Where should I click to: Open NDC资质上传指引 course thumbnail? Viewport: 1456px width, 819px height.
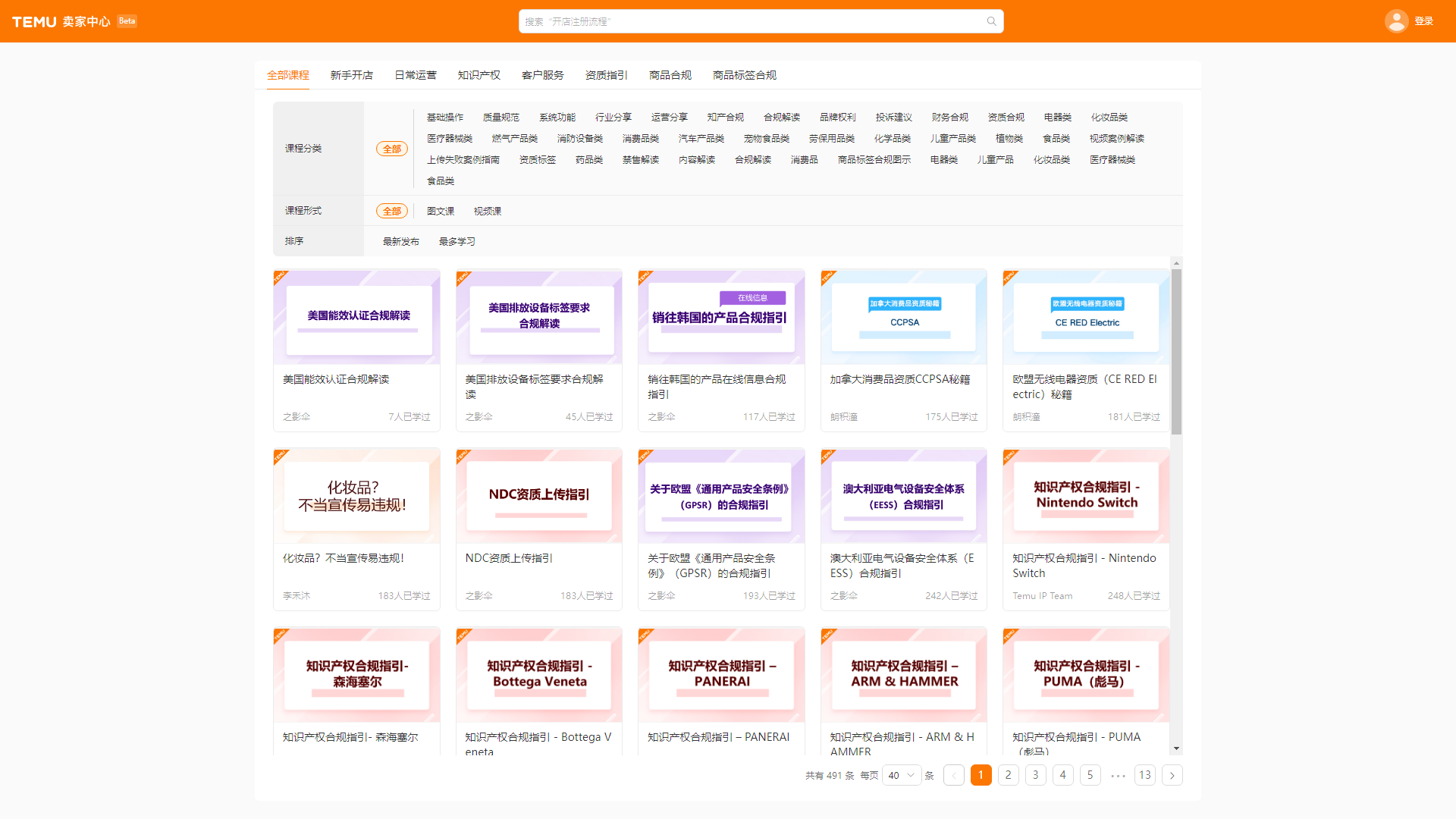(538, 495)
